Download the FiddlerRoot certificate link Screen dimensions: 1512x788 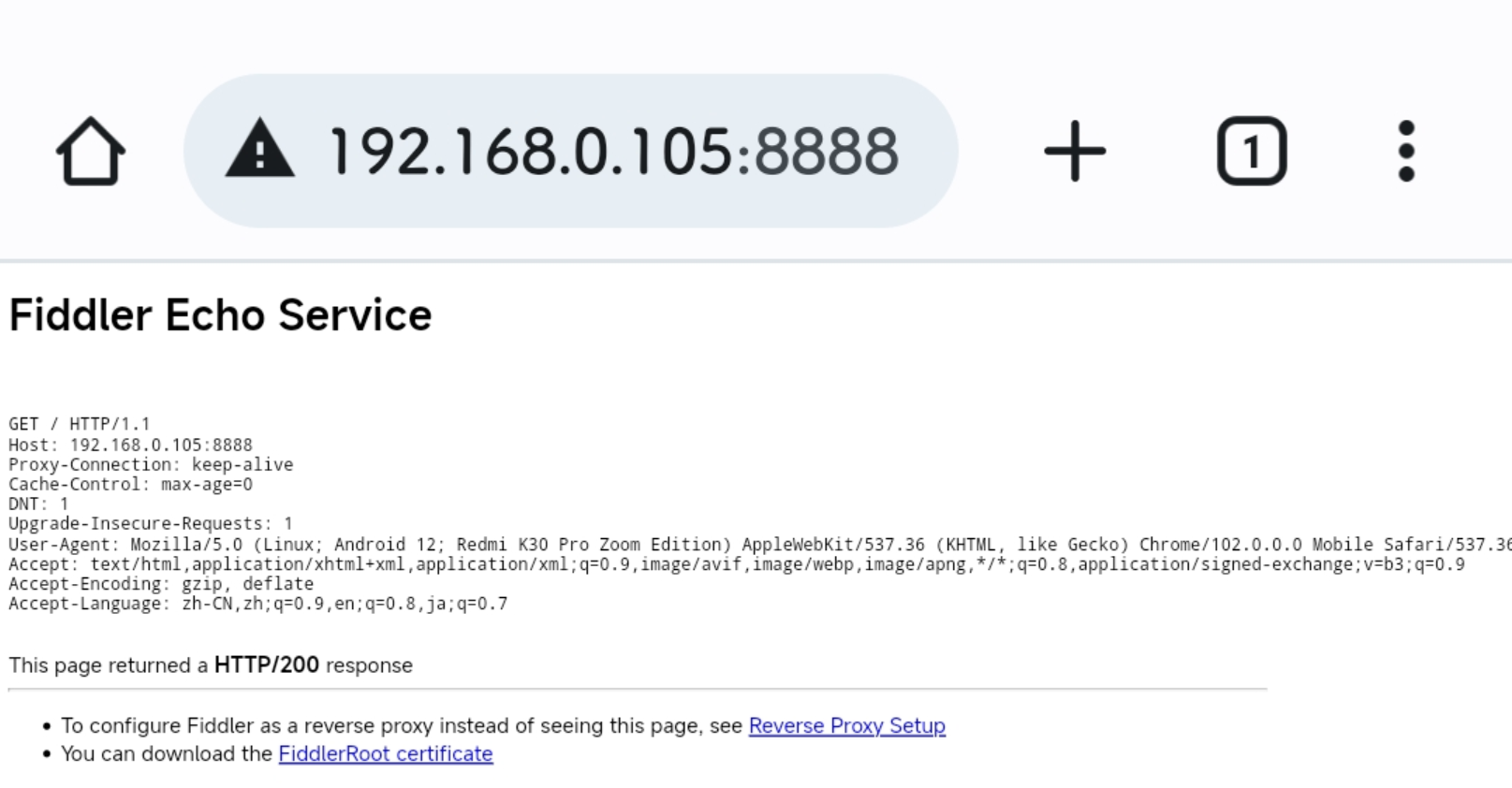click(x=386, y=753)
